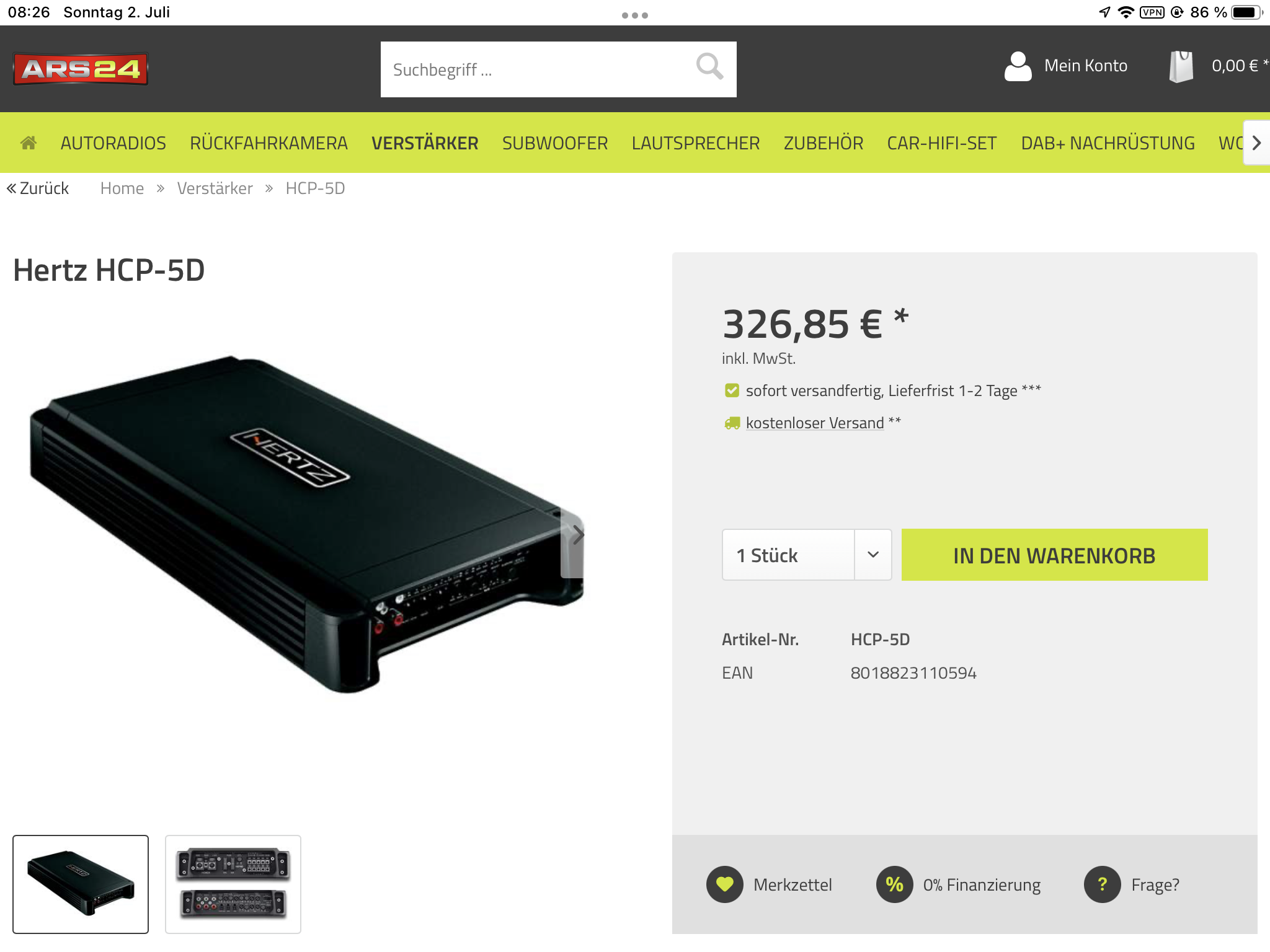The width and height of the screenshot is (1270, 952).
Task: Click the Merkzettel heart icon
Action: [x=724, y=884]
